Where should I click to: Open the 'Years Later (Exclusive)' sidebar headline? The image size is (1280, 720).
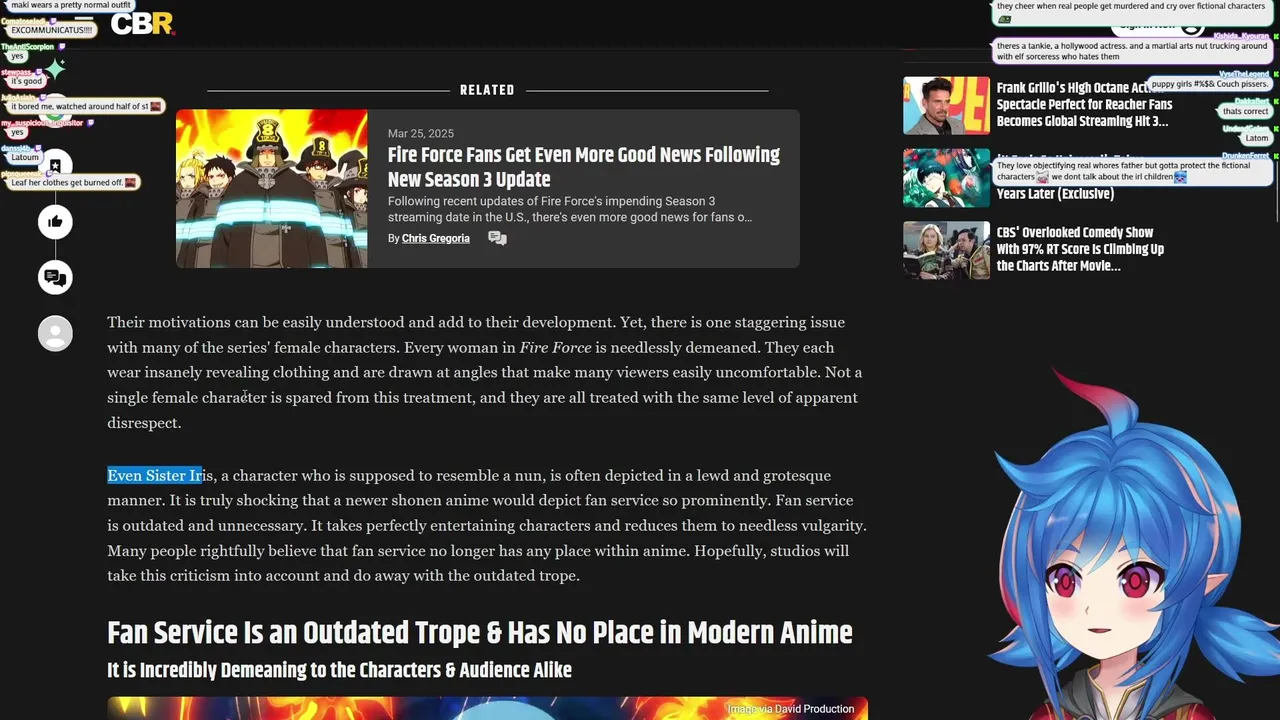click(x=1055, y=194)
